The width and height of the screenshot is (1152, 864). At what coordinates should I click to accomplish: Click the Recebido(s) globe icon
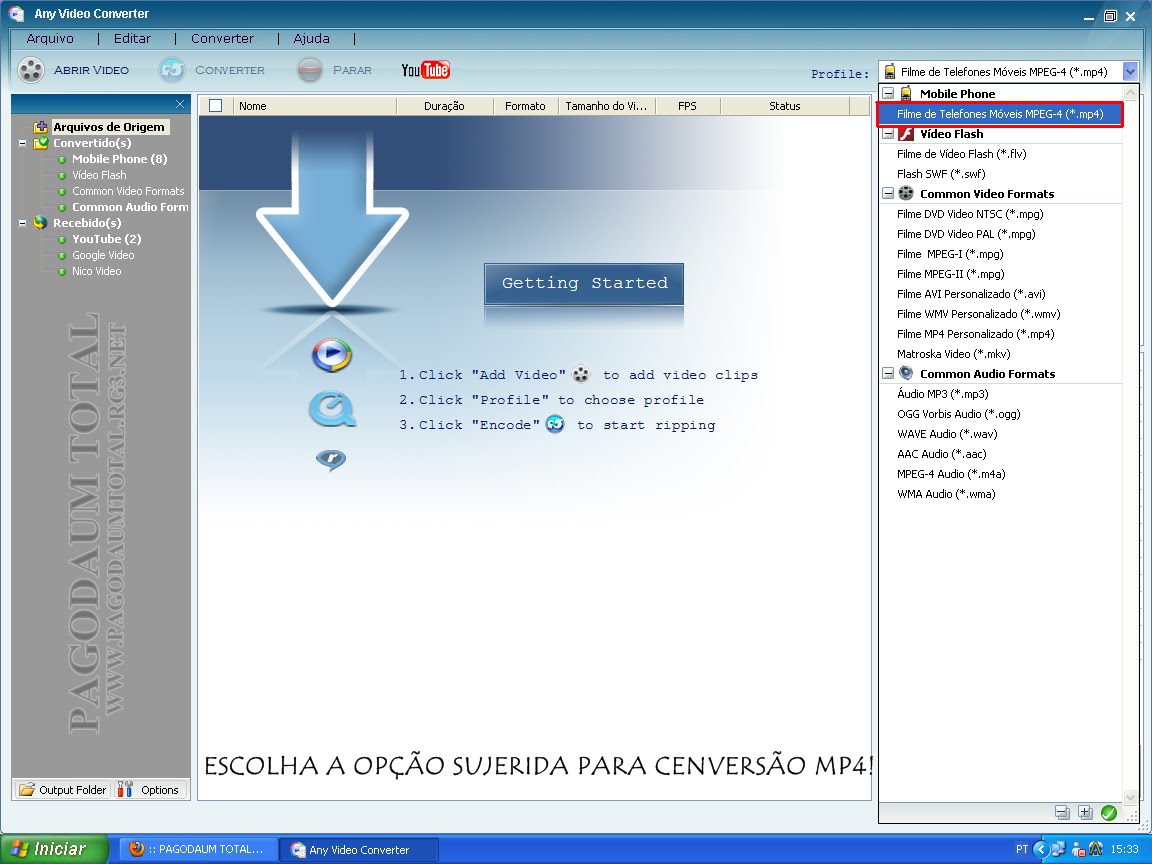tap(41, 223)
